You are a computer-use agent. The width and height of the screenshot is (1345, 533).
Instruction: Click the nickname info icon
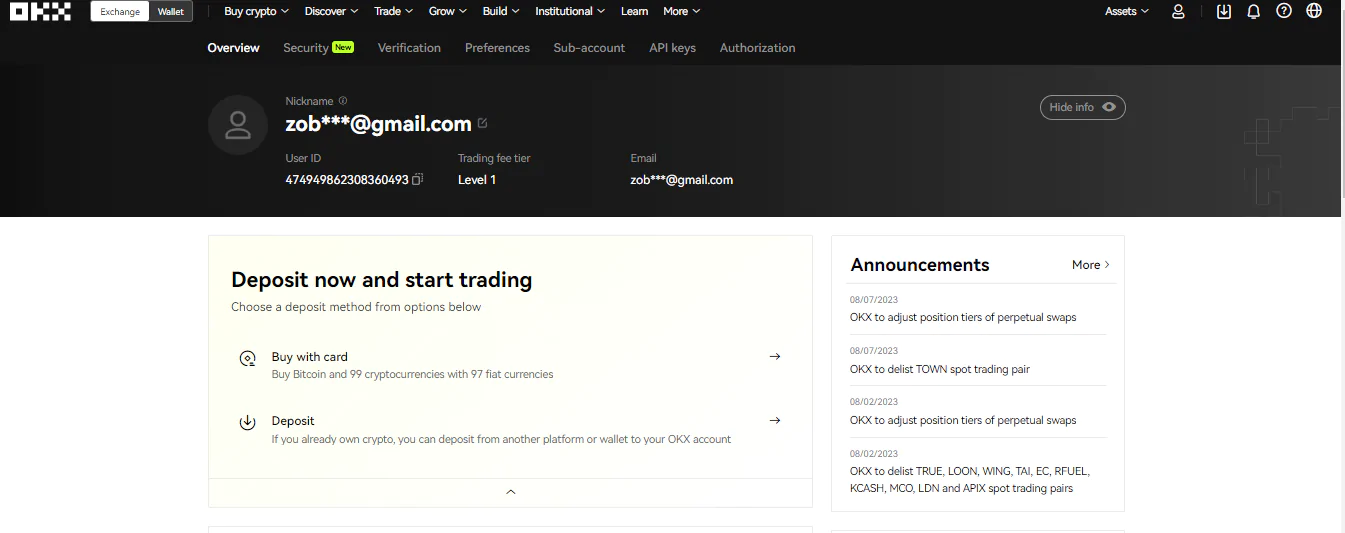[x=343, y=101]
